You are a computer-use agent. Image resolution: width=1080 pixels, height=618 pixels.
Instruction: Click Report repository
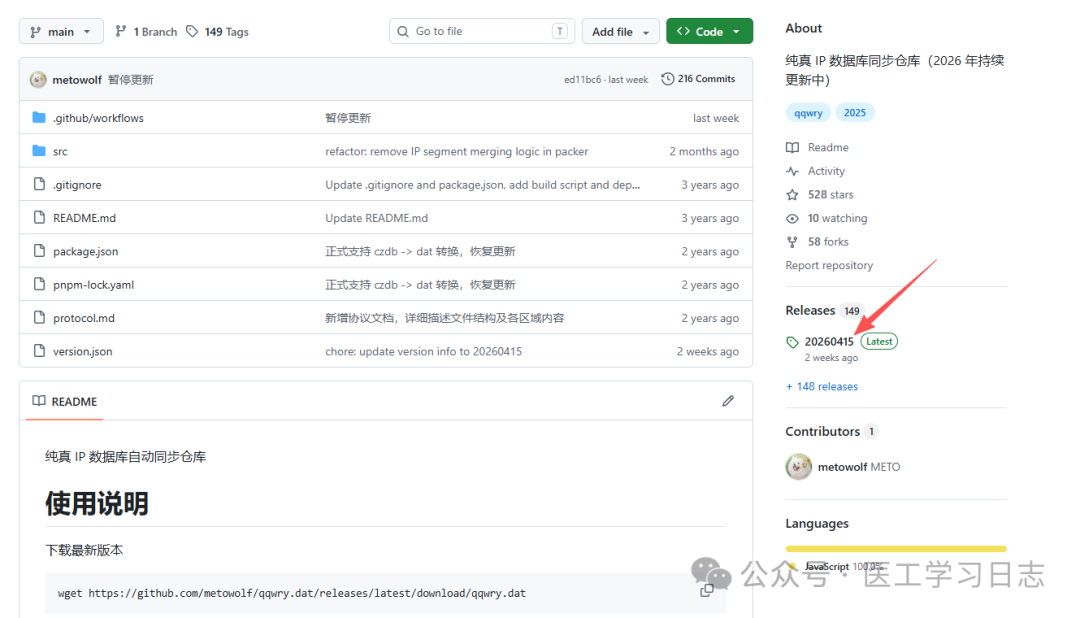pyautogui.click(x=829, y=265)
